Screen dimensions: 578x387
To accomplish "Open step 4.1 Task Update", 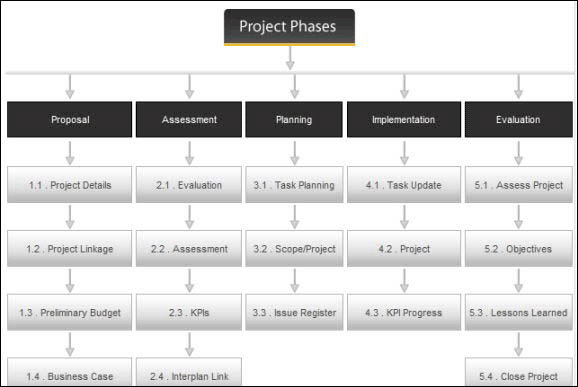I will 404,185.
